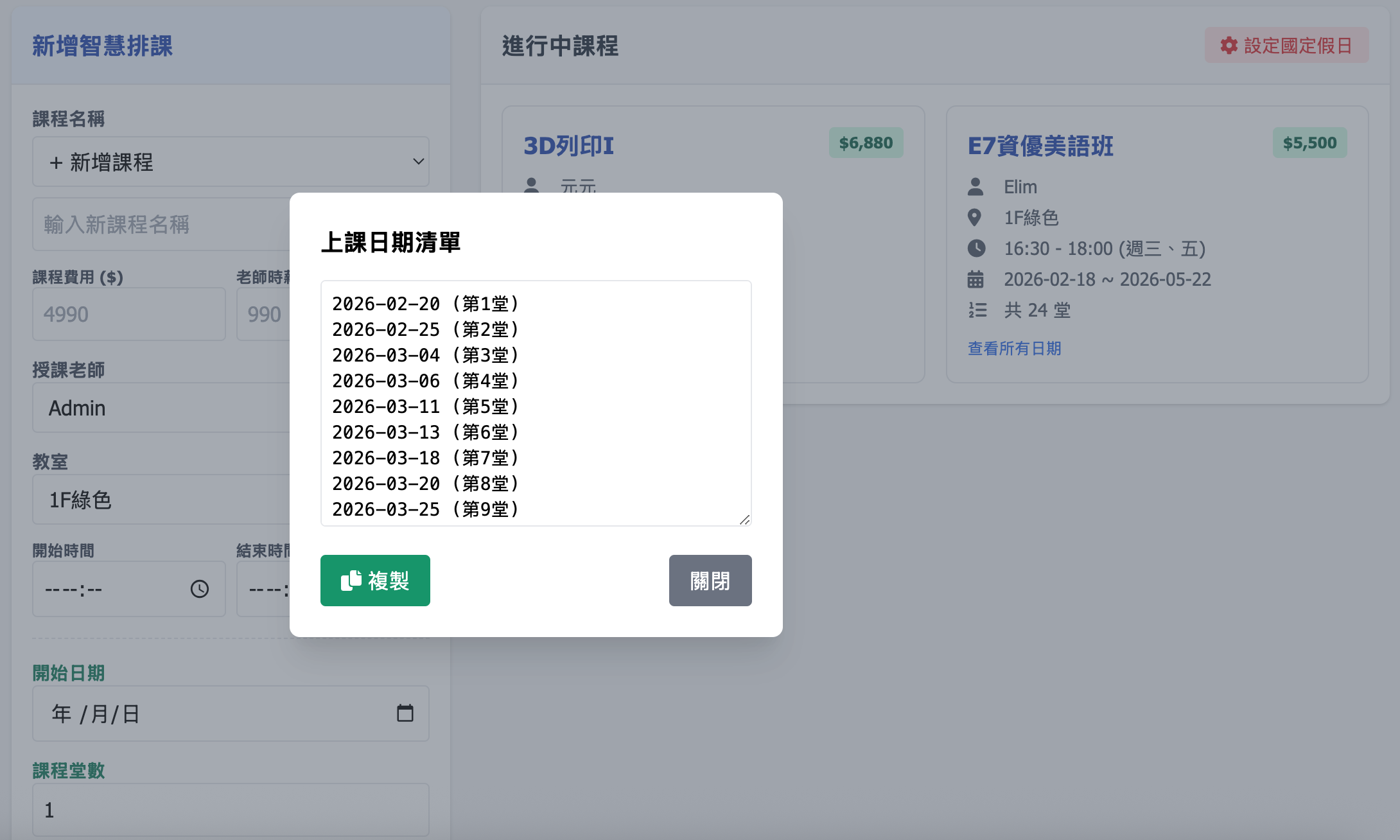Viewport: 1400px width, 840px height.
Task: Click the 新增智慧排課 panel heading
Action: pyautogui.click(x=103, y=46)
